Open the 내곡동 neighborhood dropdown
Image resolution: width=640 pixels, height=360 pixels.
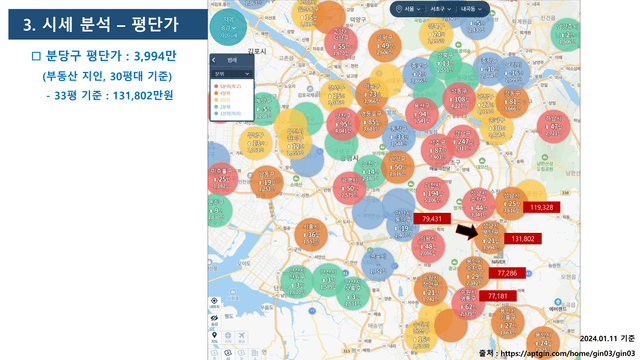[x=471, y=9]
